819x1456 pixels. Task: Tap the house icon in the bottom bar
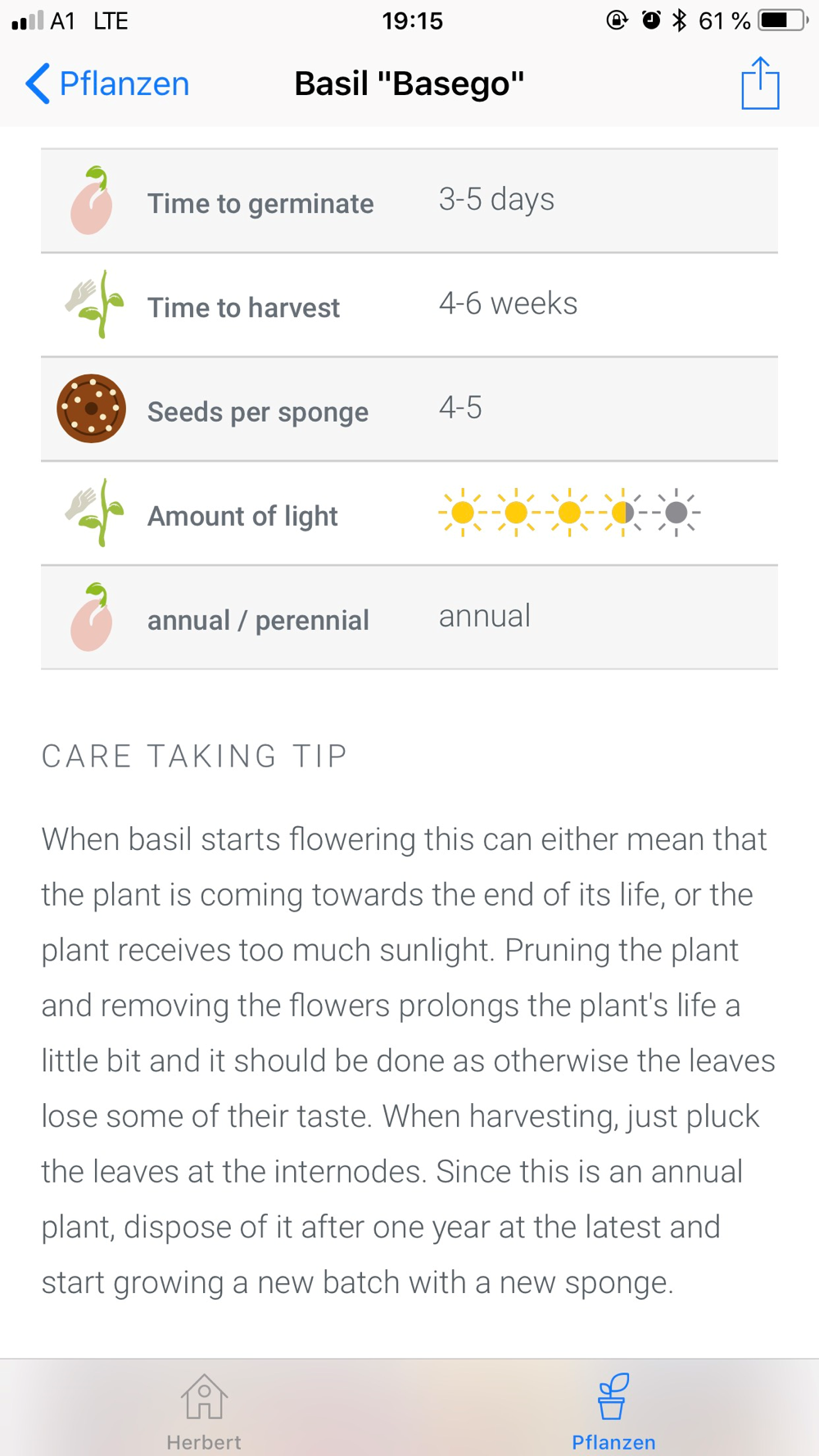204,1397
